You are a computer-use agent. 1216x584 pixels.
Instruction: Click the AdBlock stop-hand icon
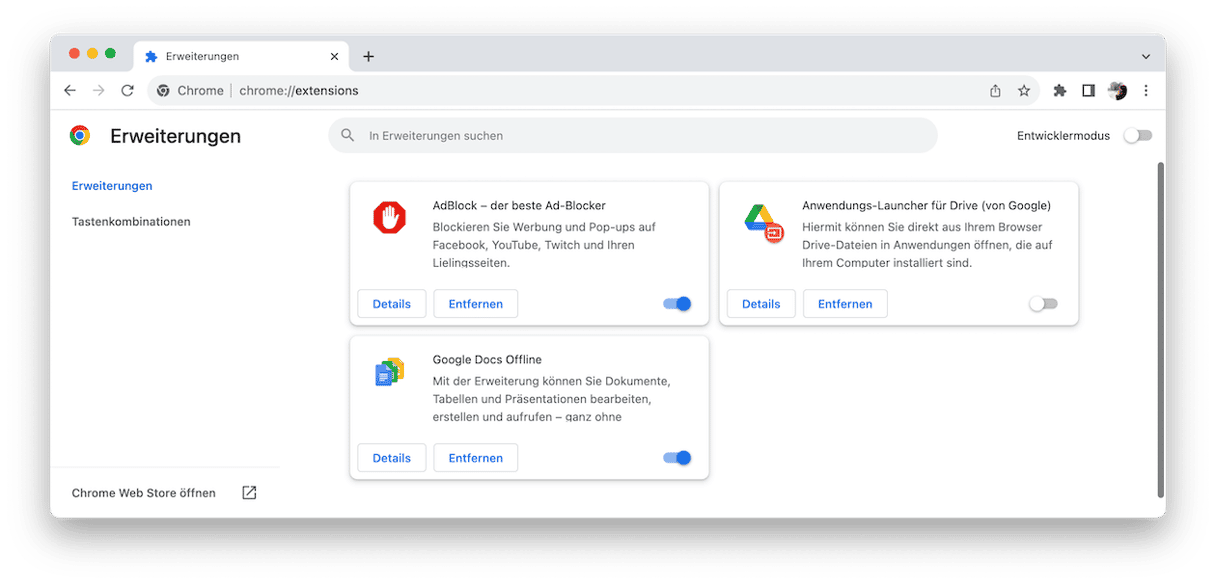point(390,218)
